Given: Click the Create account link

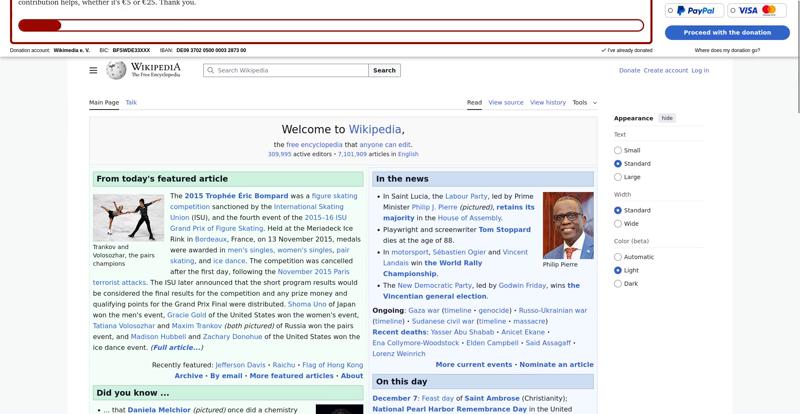Looking at the screenshot, I should click(665, 70).
